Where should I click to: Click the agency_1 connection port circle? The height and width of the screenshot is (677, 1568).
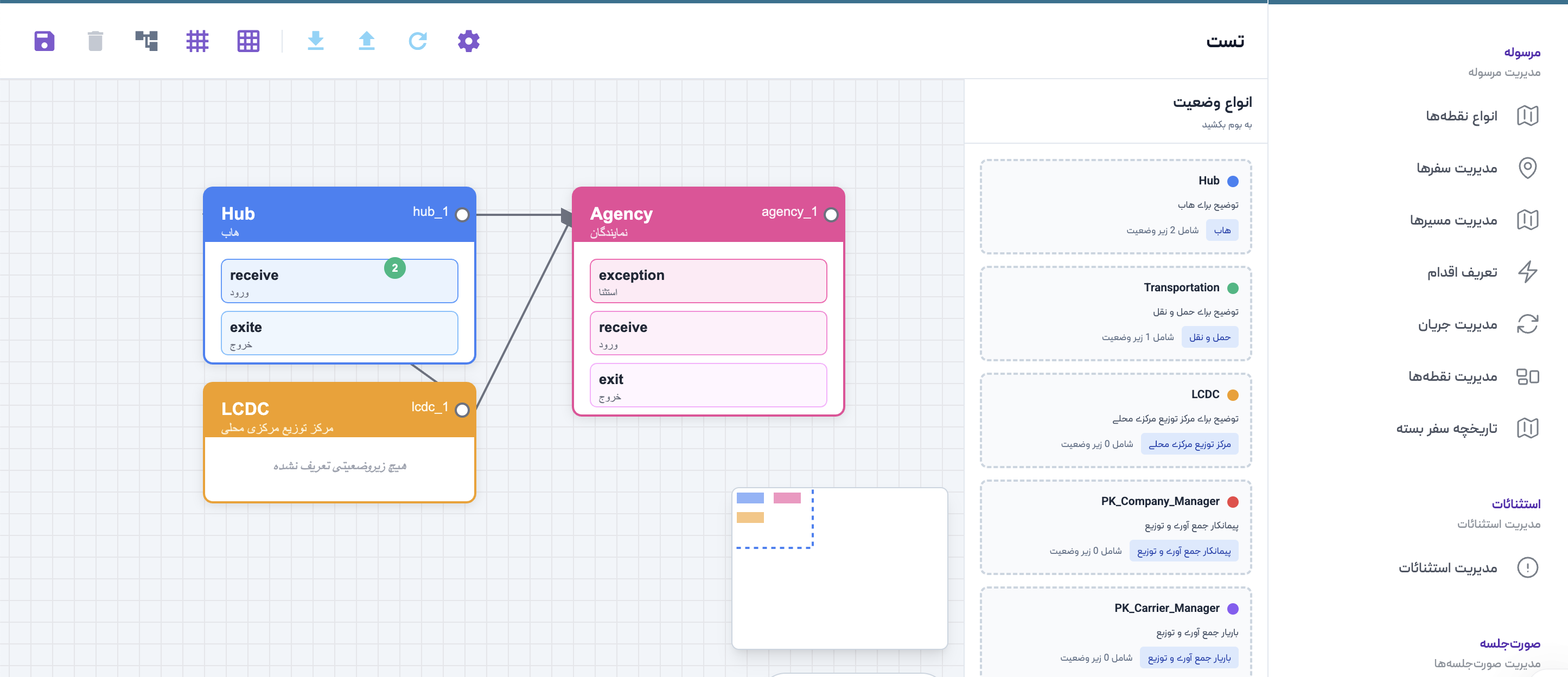pyautogui.click(x=831, y=215)
